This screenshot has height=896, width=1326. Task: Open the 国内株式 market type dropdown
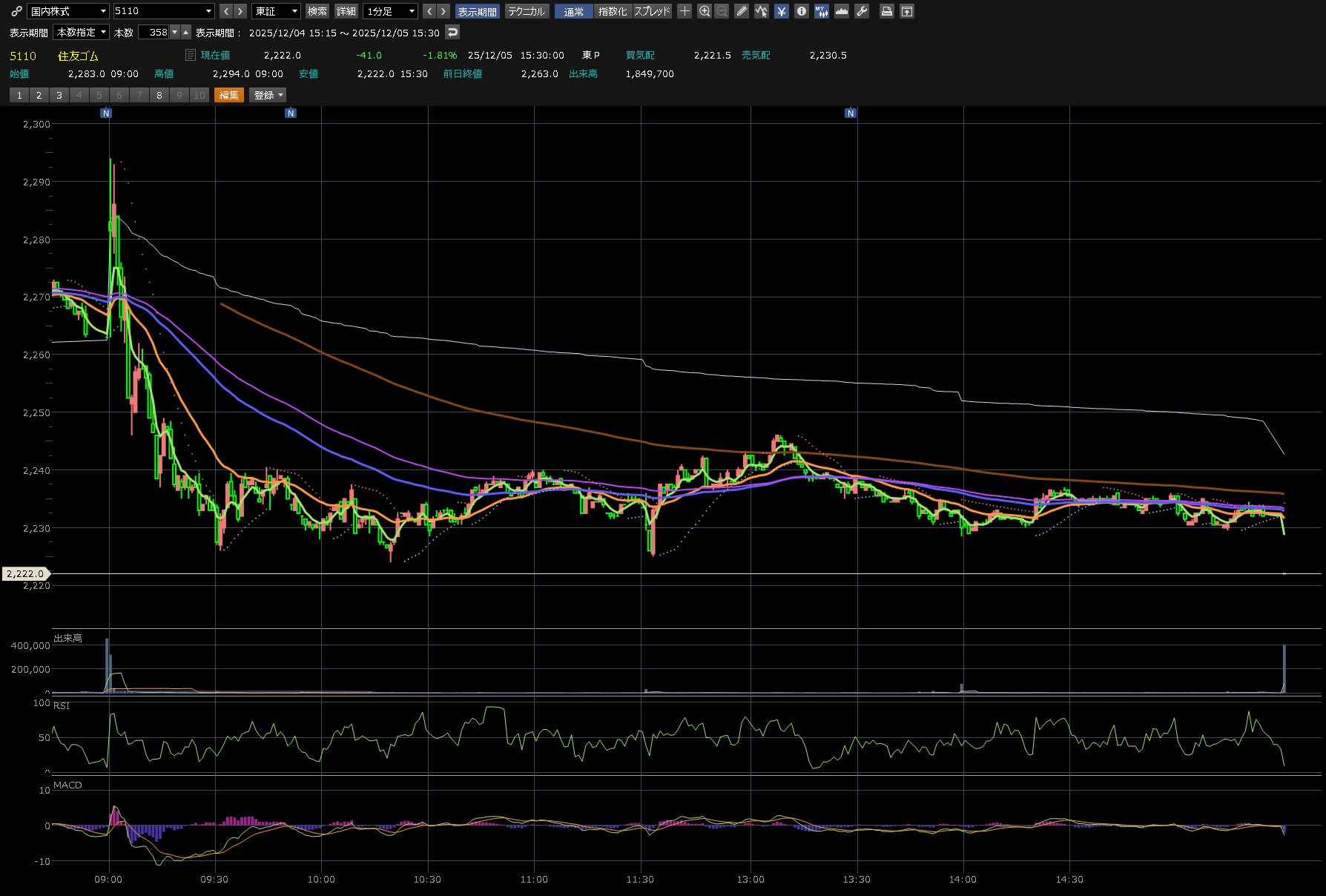pyautogui.click(x=68, y=11)
